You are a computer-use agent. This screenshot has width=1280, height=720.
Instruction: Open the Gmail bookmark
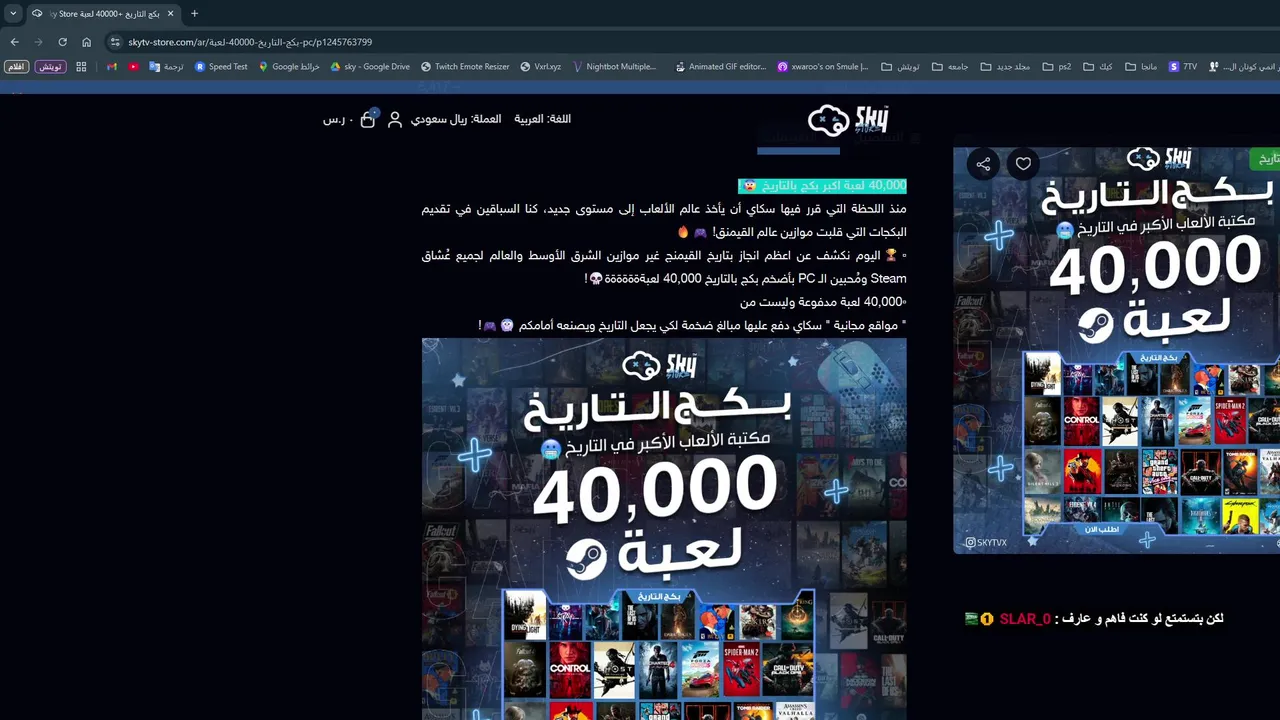[x=112, y=67]
